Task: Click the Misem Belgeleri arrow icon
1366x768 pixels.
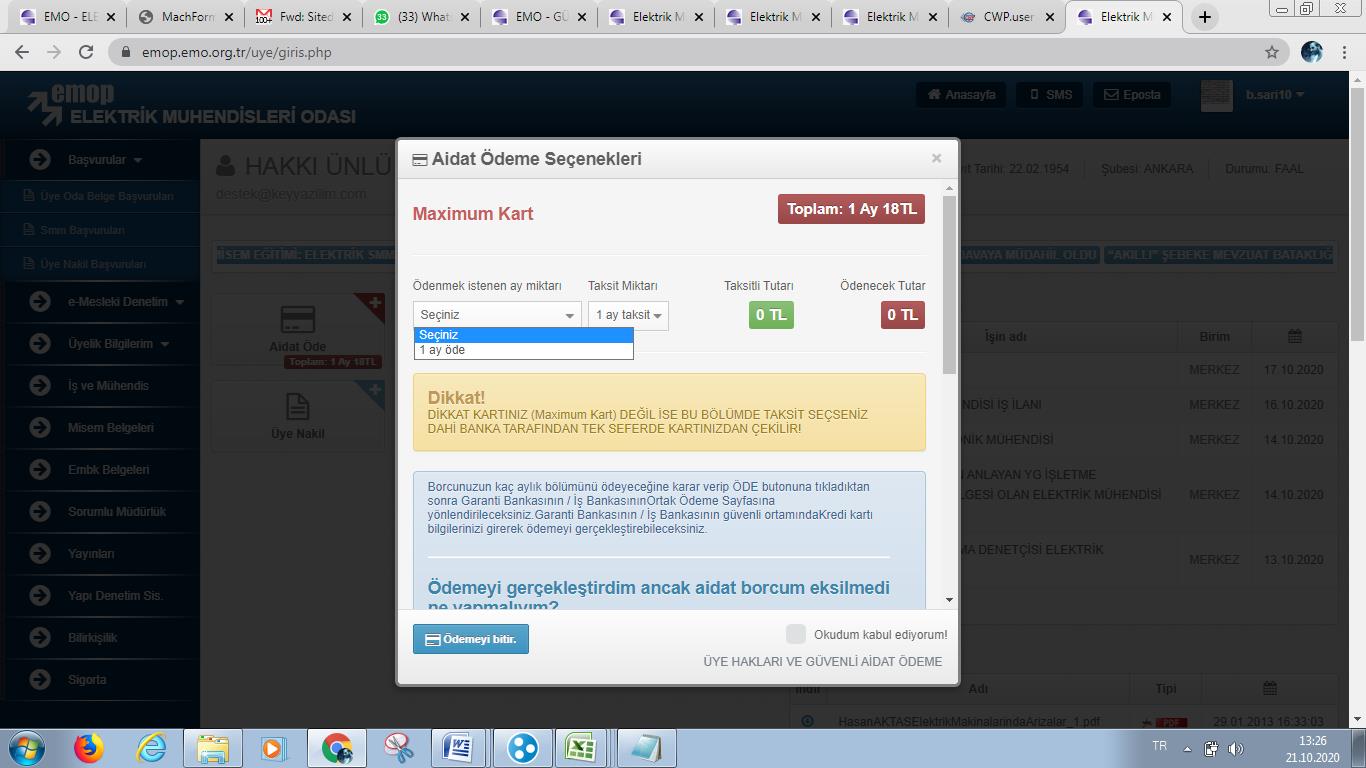Action: (40, 427)
